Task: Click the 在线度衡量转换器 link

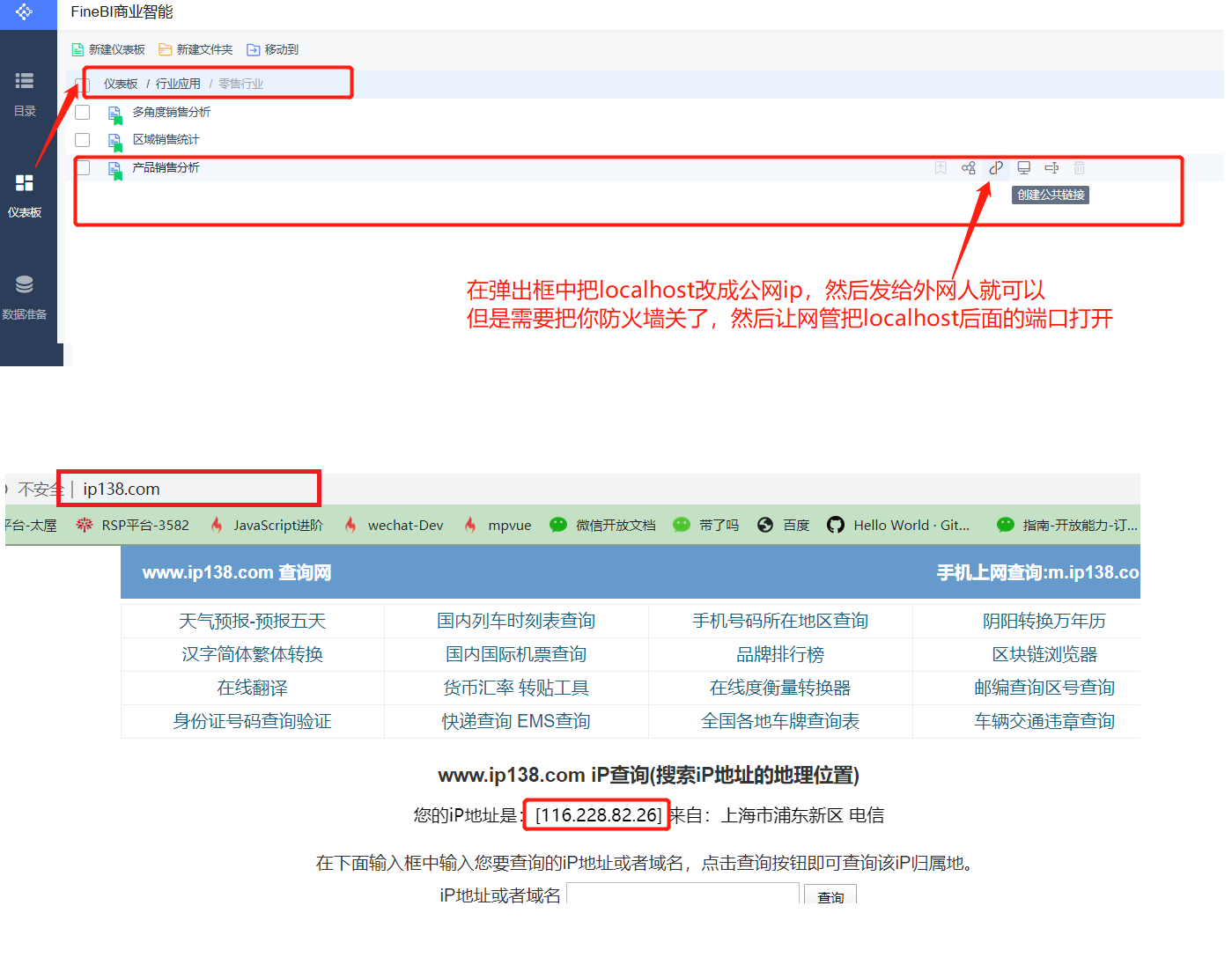Action: pos(780,688)
